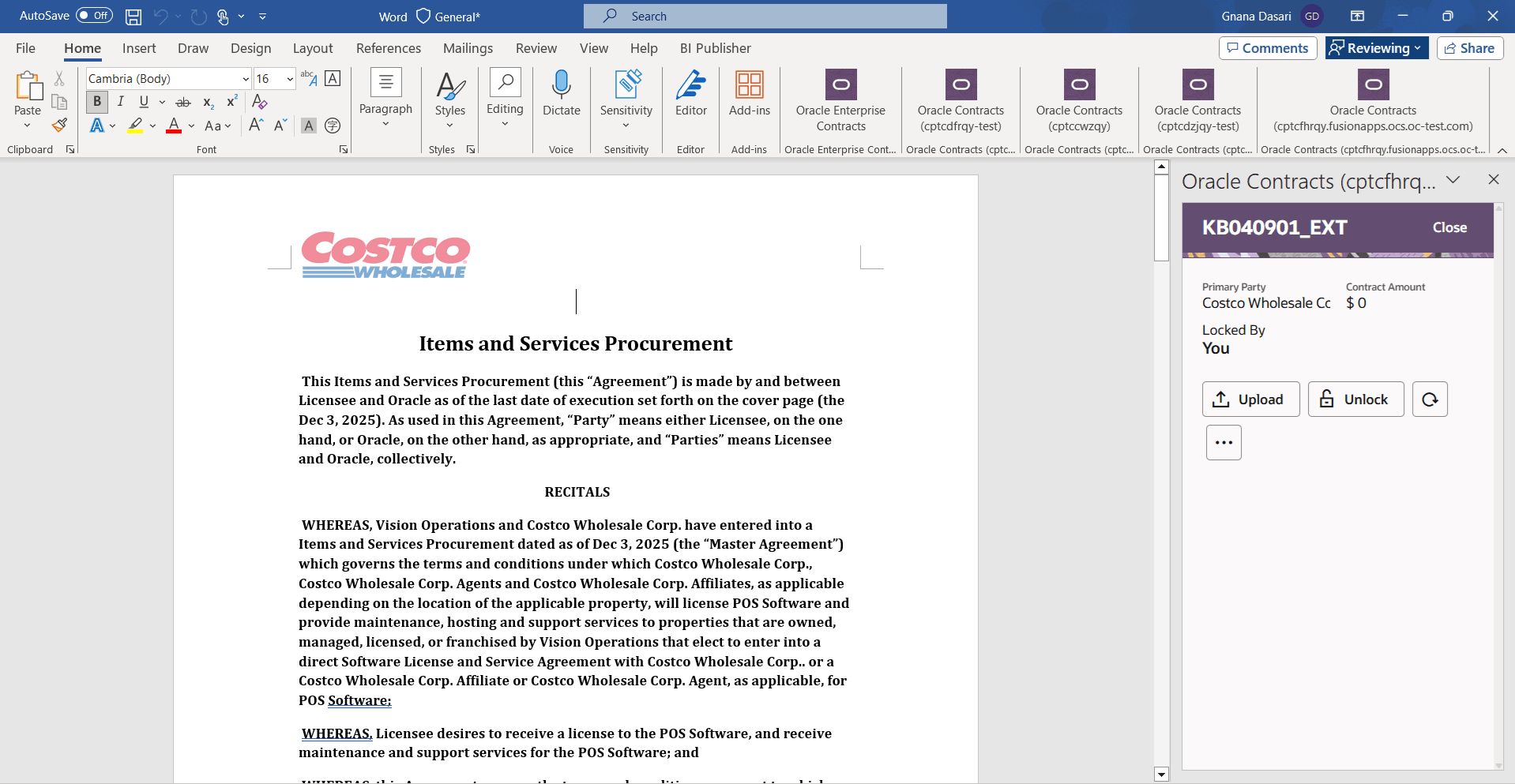Select the Format Painter brush

59,125
